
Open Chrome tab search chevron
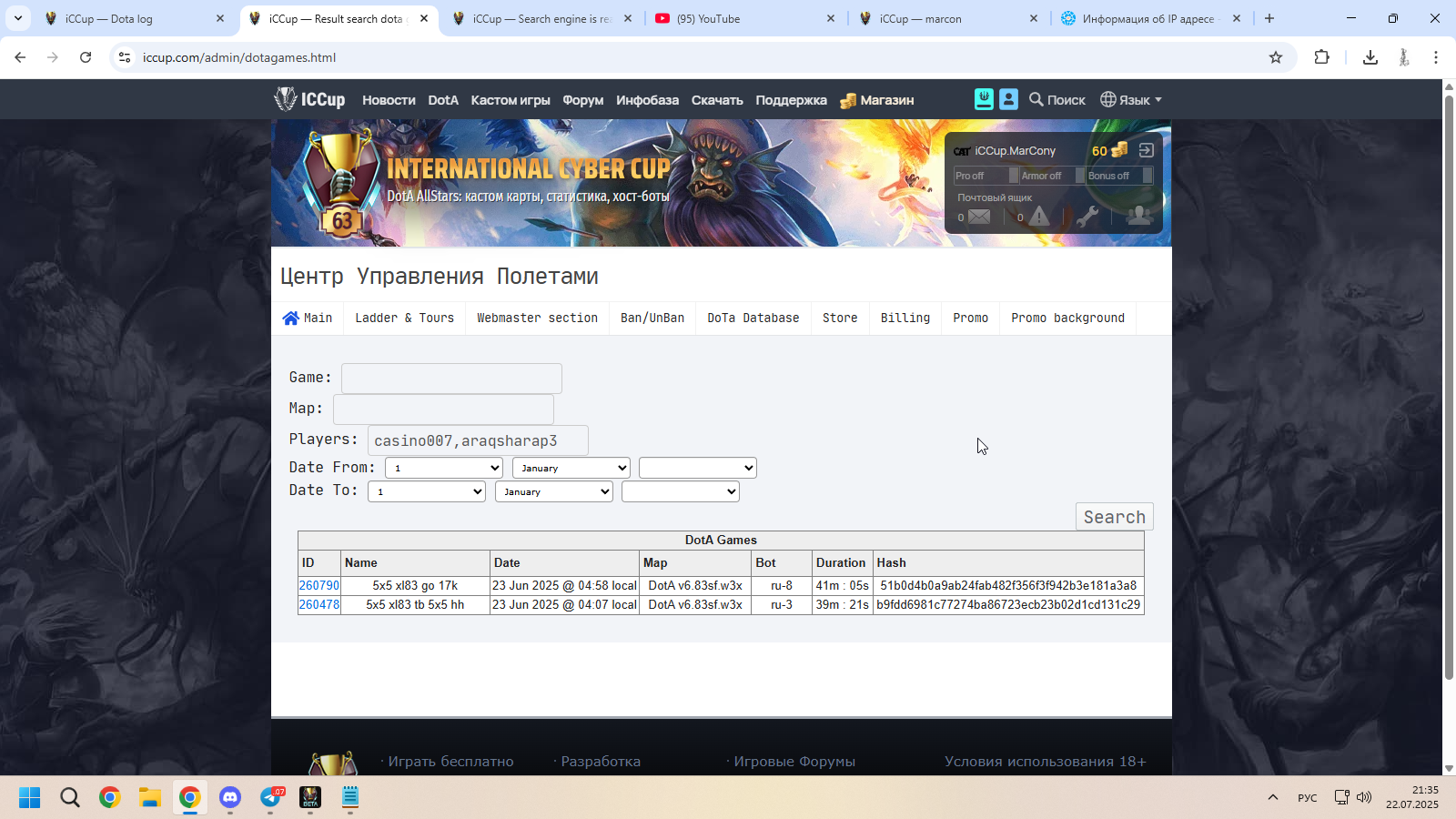(18, 18)
